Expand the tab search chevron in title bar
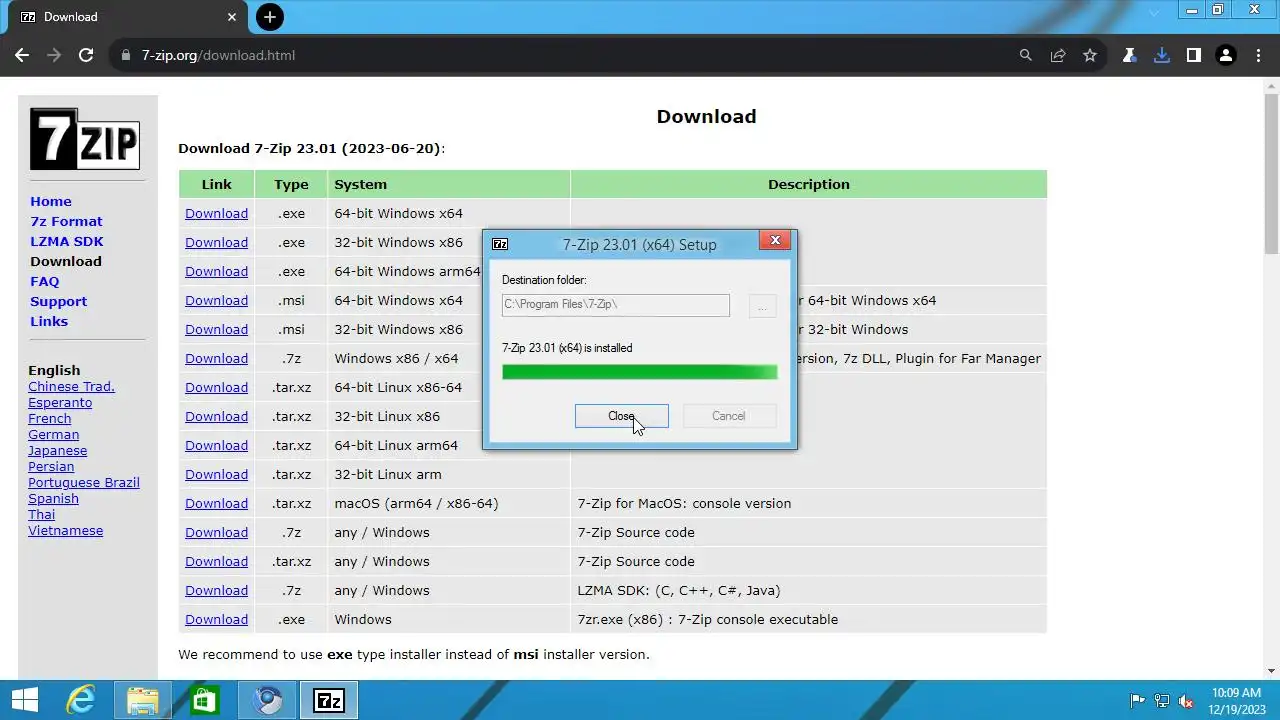This screenshot has height=720, width=1280. [x=1155, y=12]
